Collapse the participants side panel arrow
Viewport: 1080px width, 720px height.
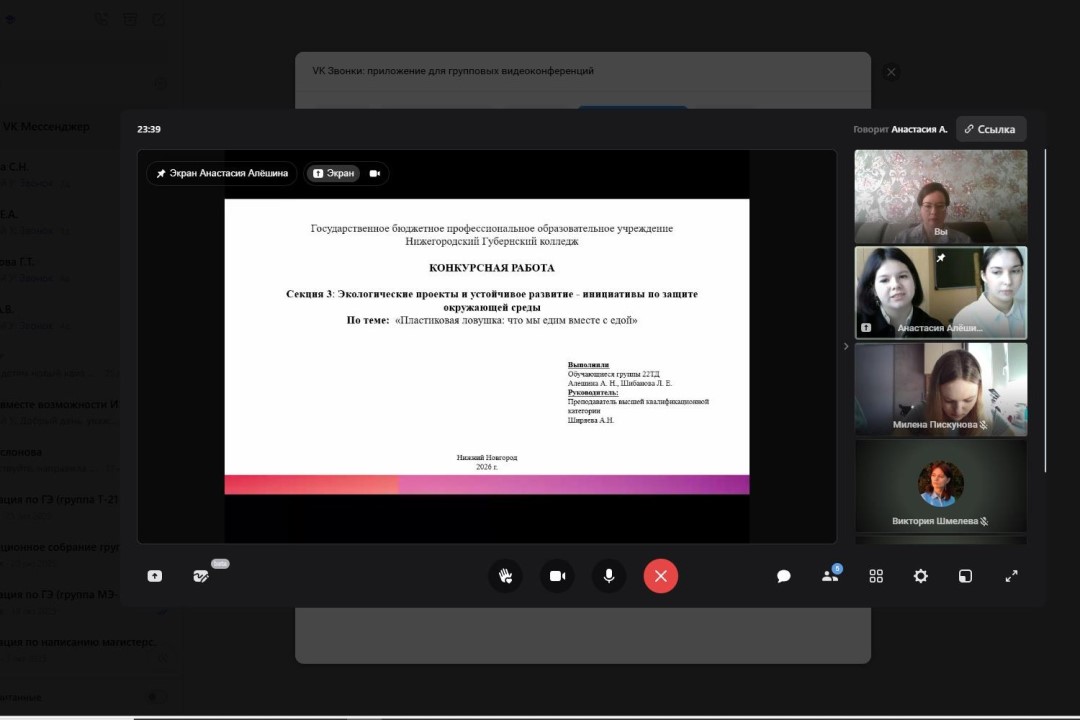(x=846, y=346)
